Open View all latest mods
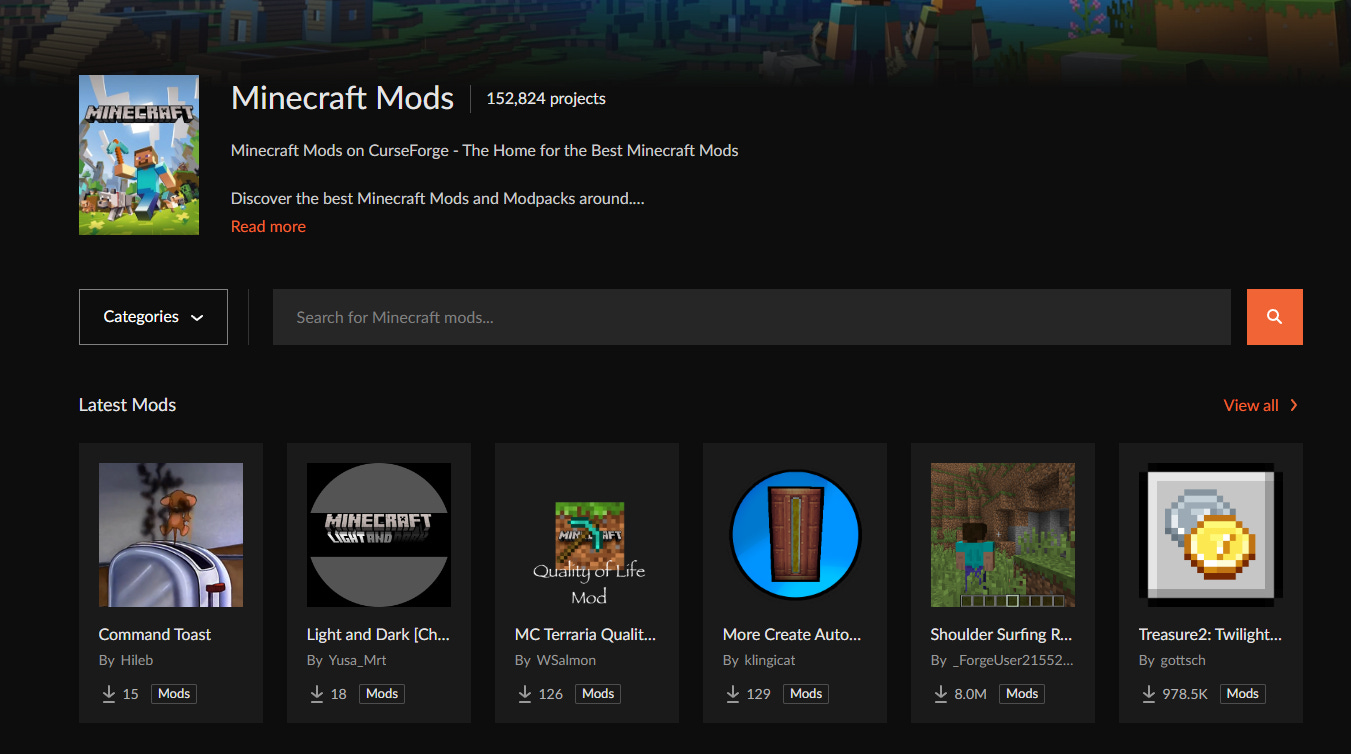Screen dimensions: 1351x754 pyautogui.click(x=1251, y=405)
